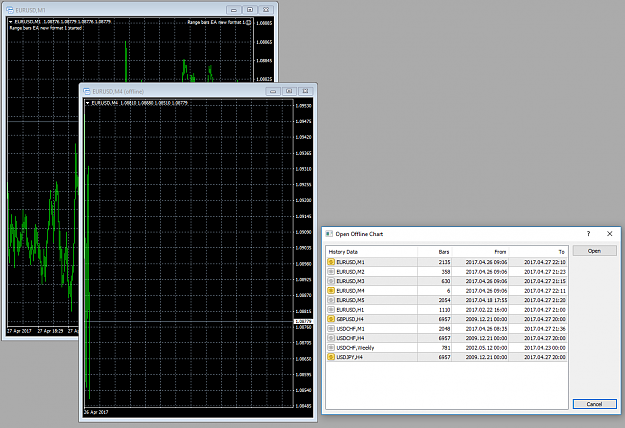This screenshot has height=428, width=625.
Task: Maximize the EURUSD,M4 (offline) chart window
Action: point(289,91)
